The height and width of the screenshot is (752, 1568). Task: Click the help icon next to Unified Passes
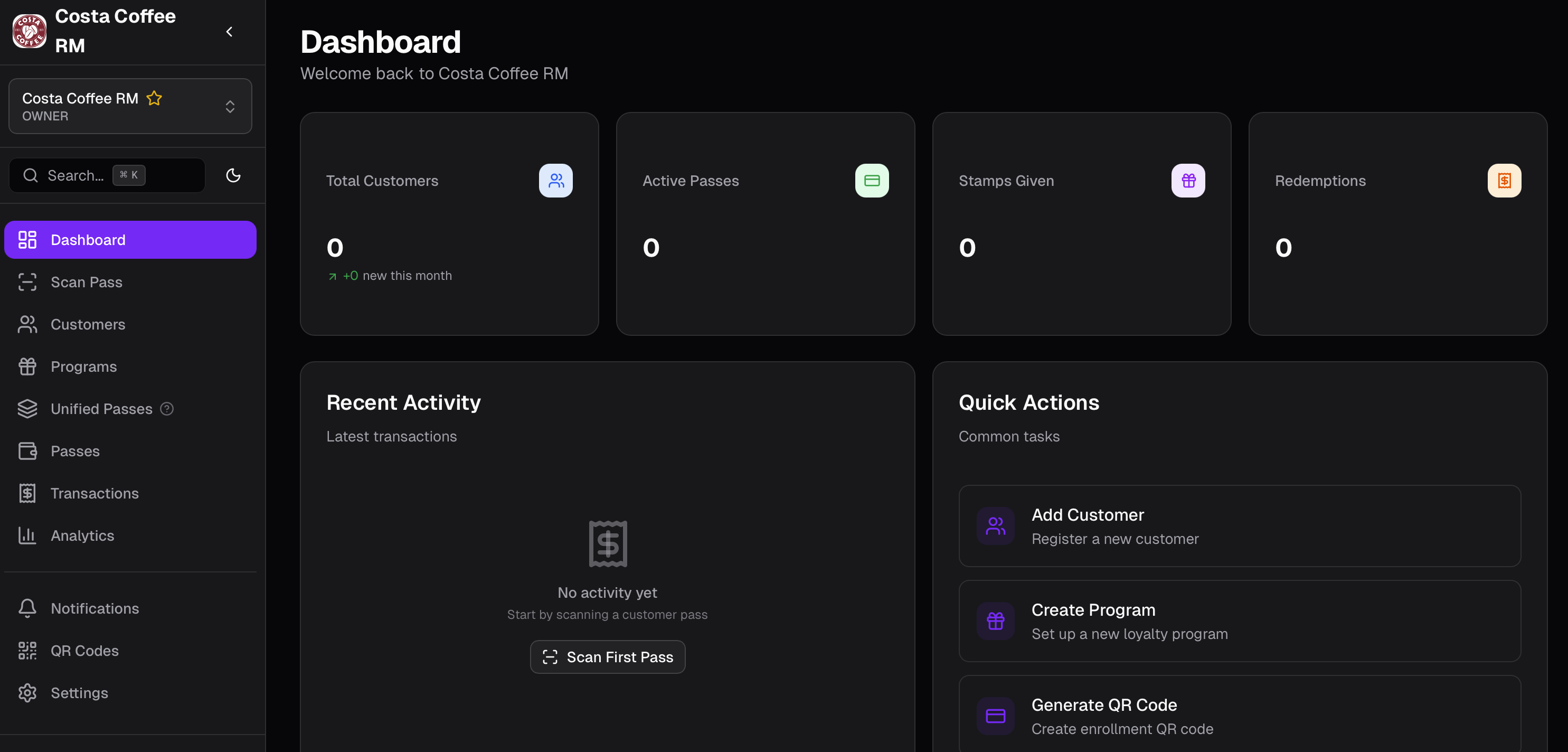point(167,409)
